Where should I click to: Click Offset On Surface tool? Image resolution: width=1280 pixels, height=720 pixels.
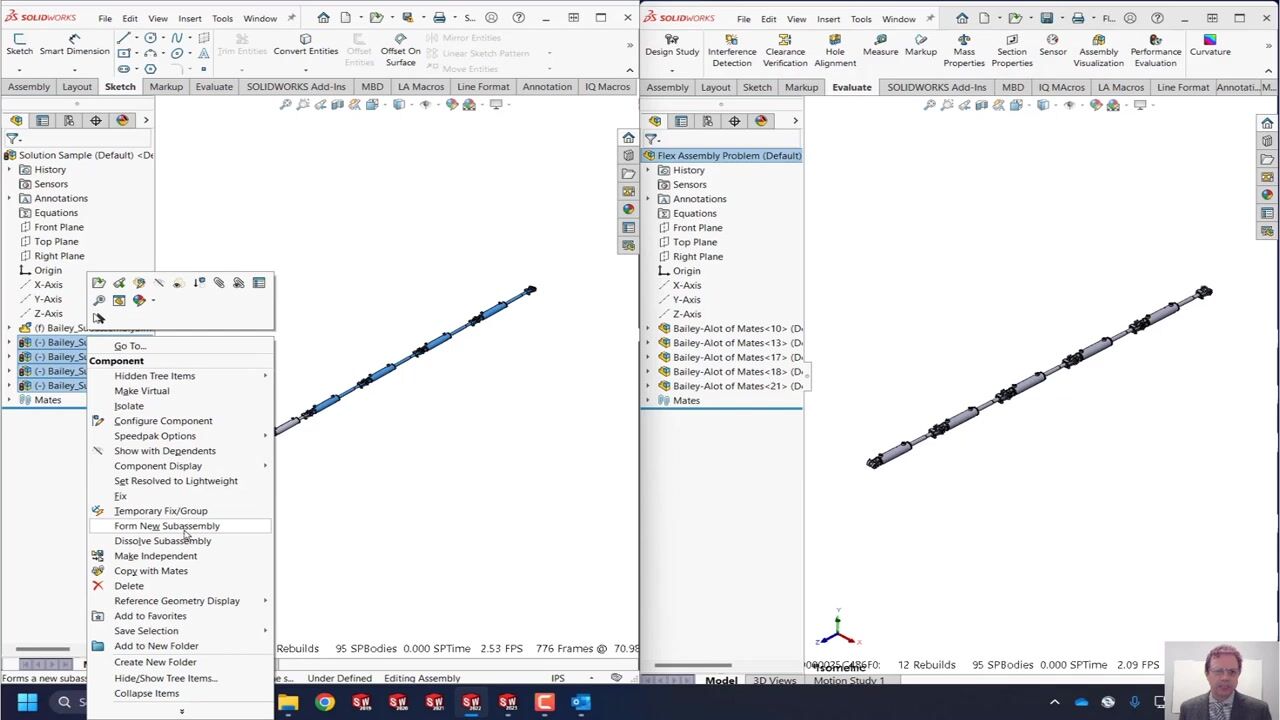coord(400,51)
